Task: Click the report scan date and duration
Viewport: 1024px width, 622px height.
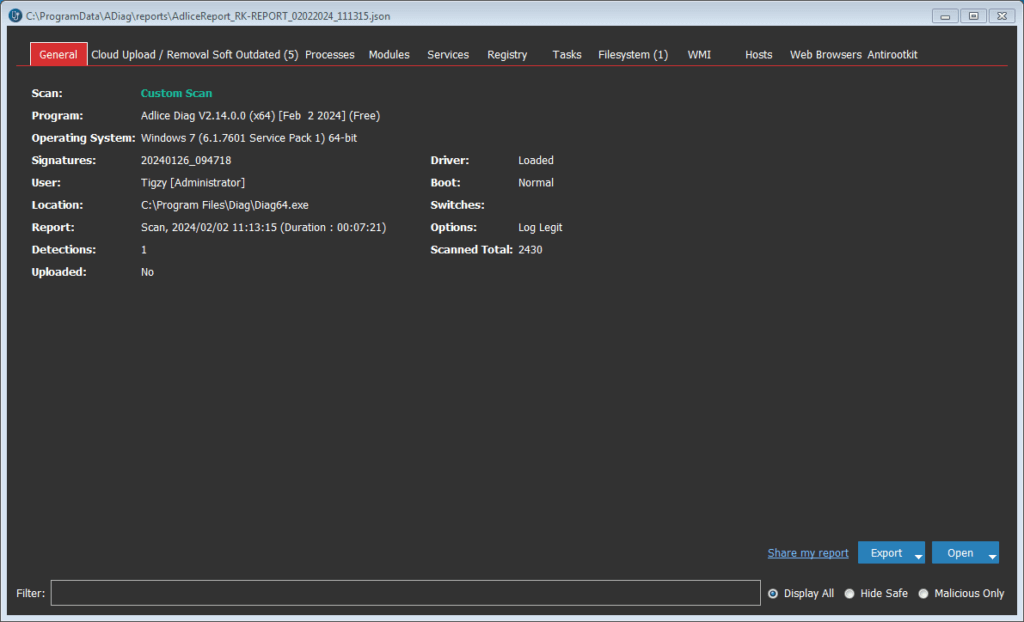Action: point(263,227)
